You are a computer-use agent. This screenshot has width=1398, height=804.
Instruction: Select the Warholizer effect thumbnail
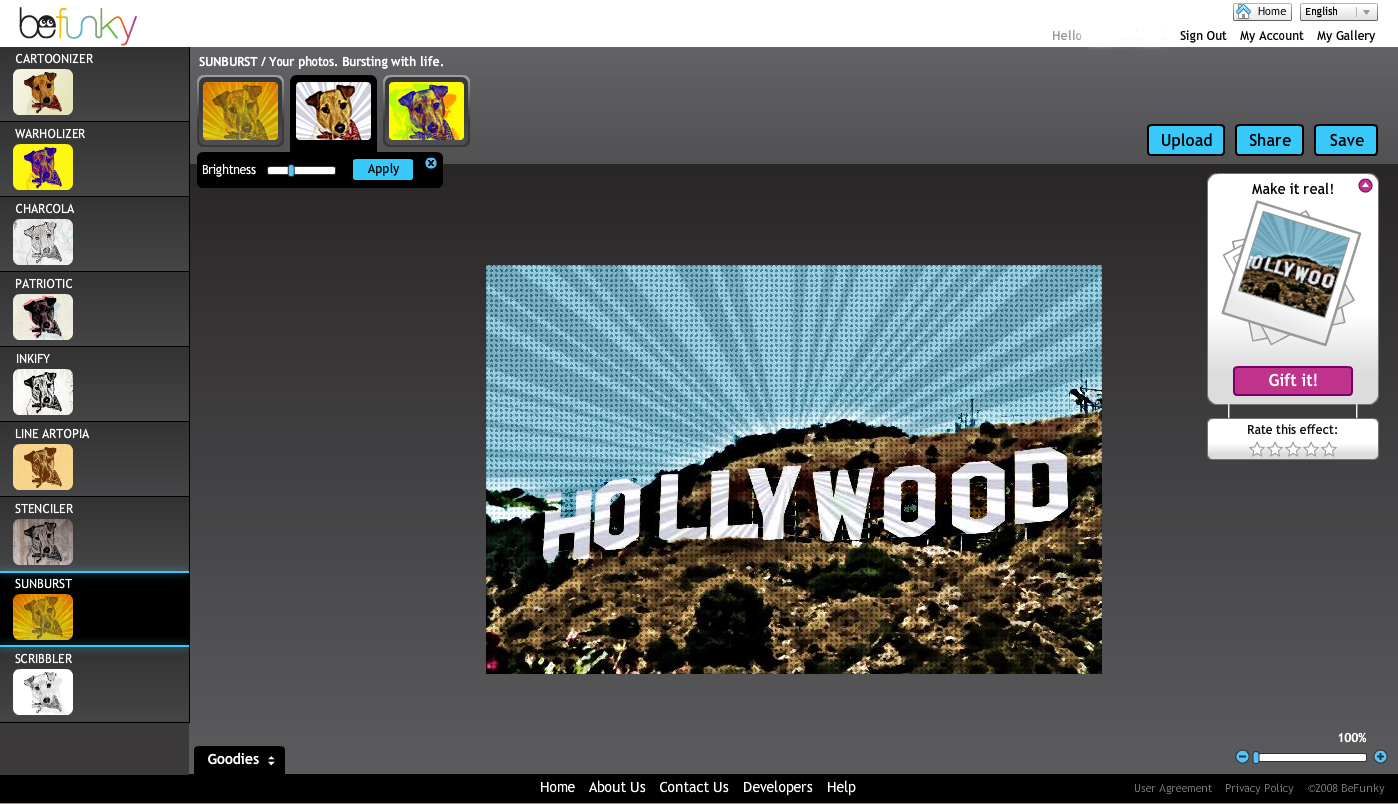click(43, 167)
